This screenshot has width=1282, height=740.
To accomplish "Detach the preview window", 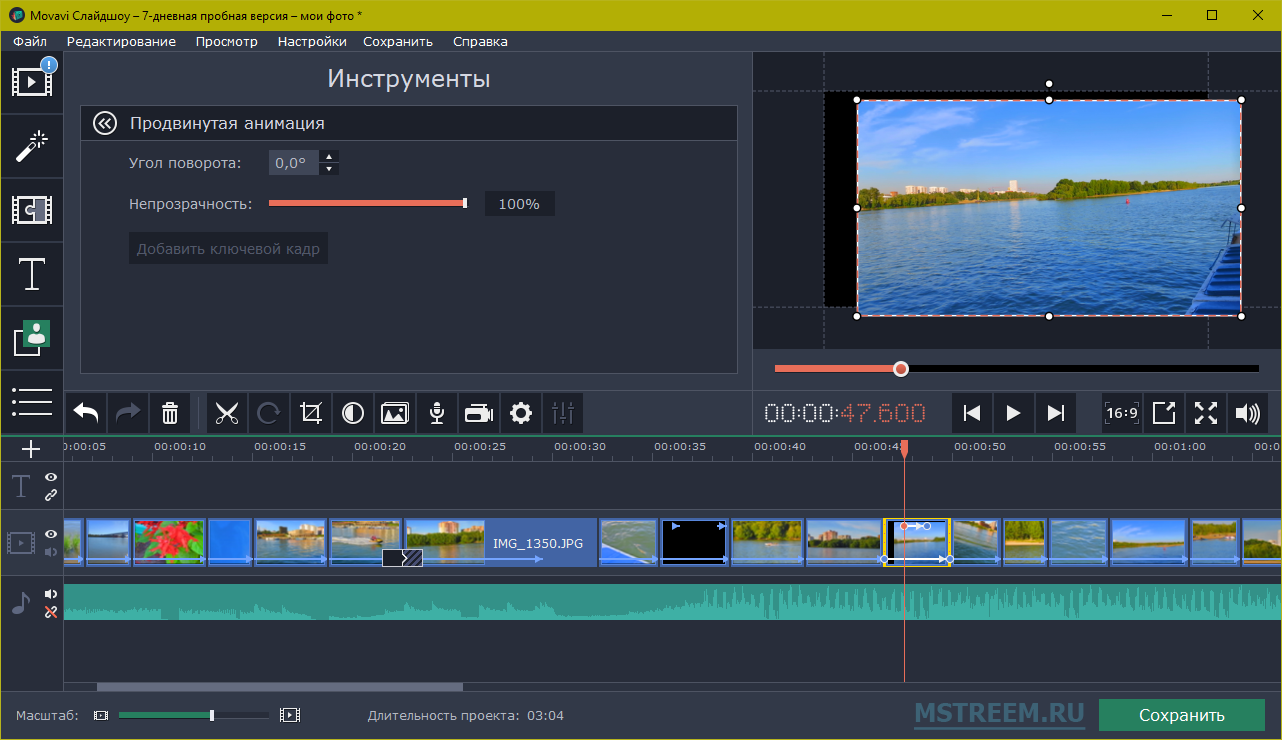I will [x=1164, y=413].
